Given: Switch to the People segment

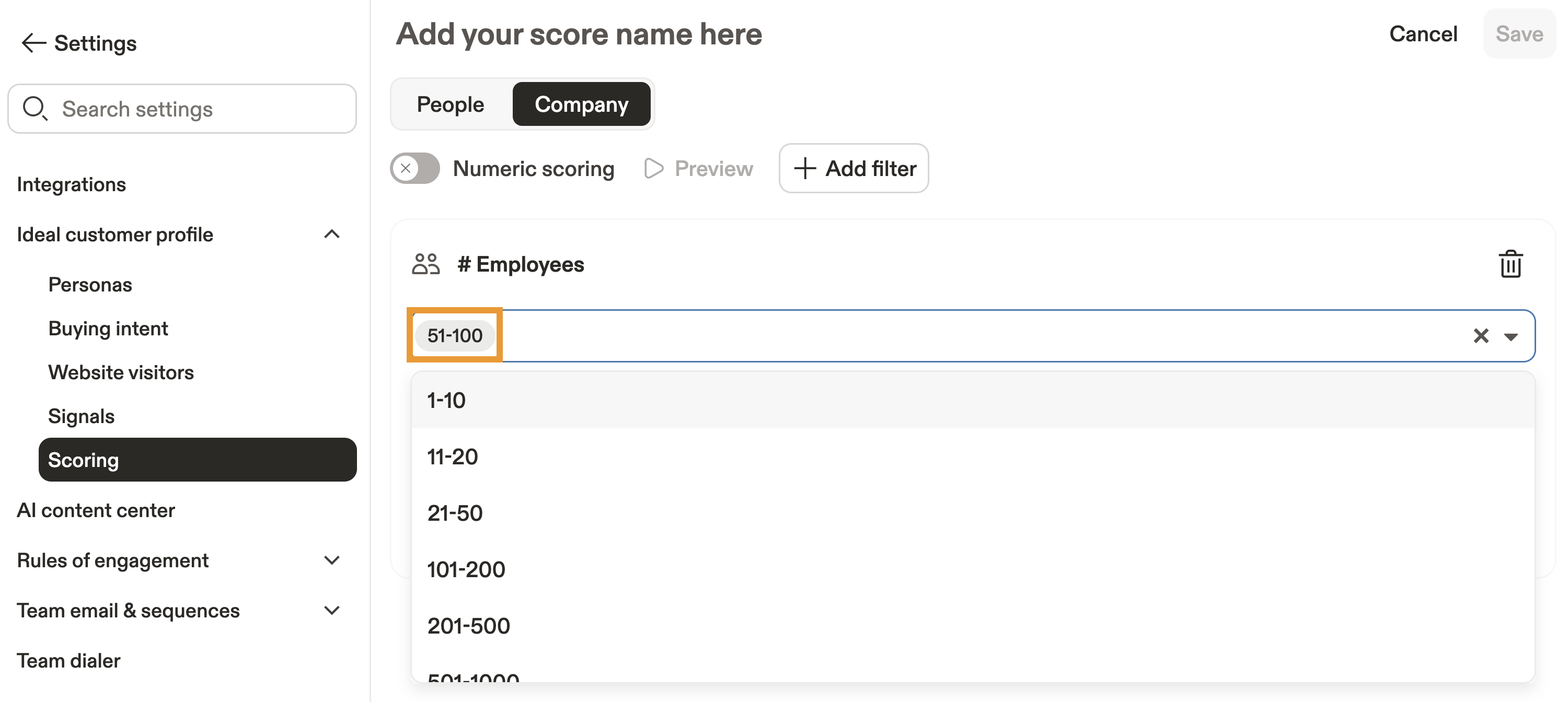Looking at the screenshot, I should 451,104.
